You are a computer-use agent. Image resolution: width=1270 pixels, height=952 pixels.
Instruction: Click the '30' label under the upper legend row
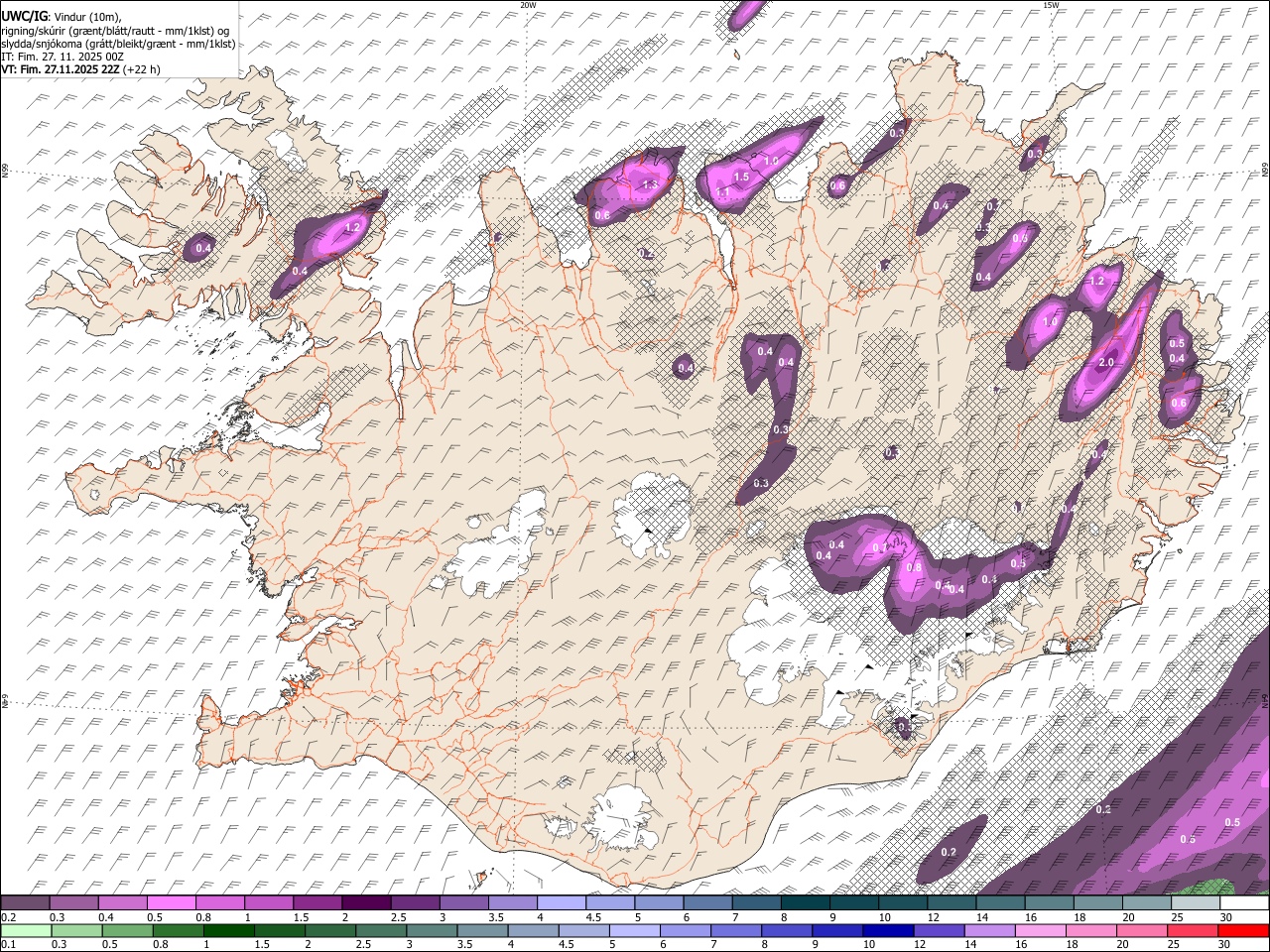click(1227, 917)
